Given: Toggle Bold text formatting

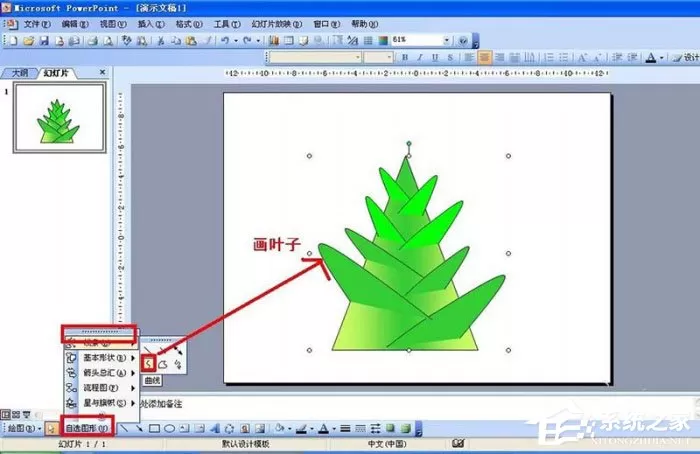Looking at the screenshot, I should click(405, 57).
